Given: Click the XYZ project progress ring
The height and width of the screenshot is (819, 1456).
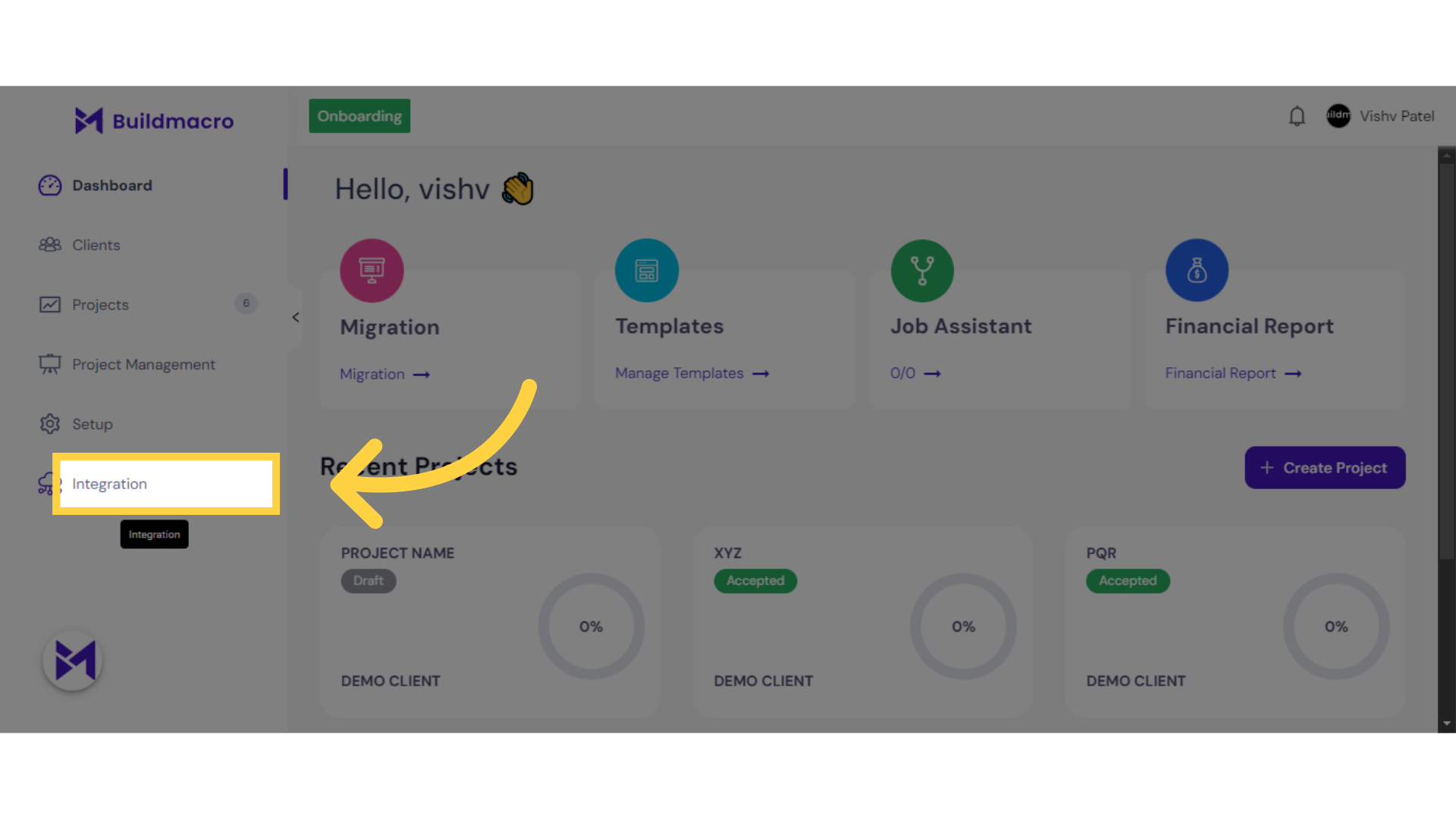Looking at the screenshot, I should 964,626.
